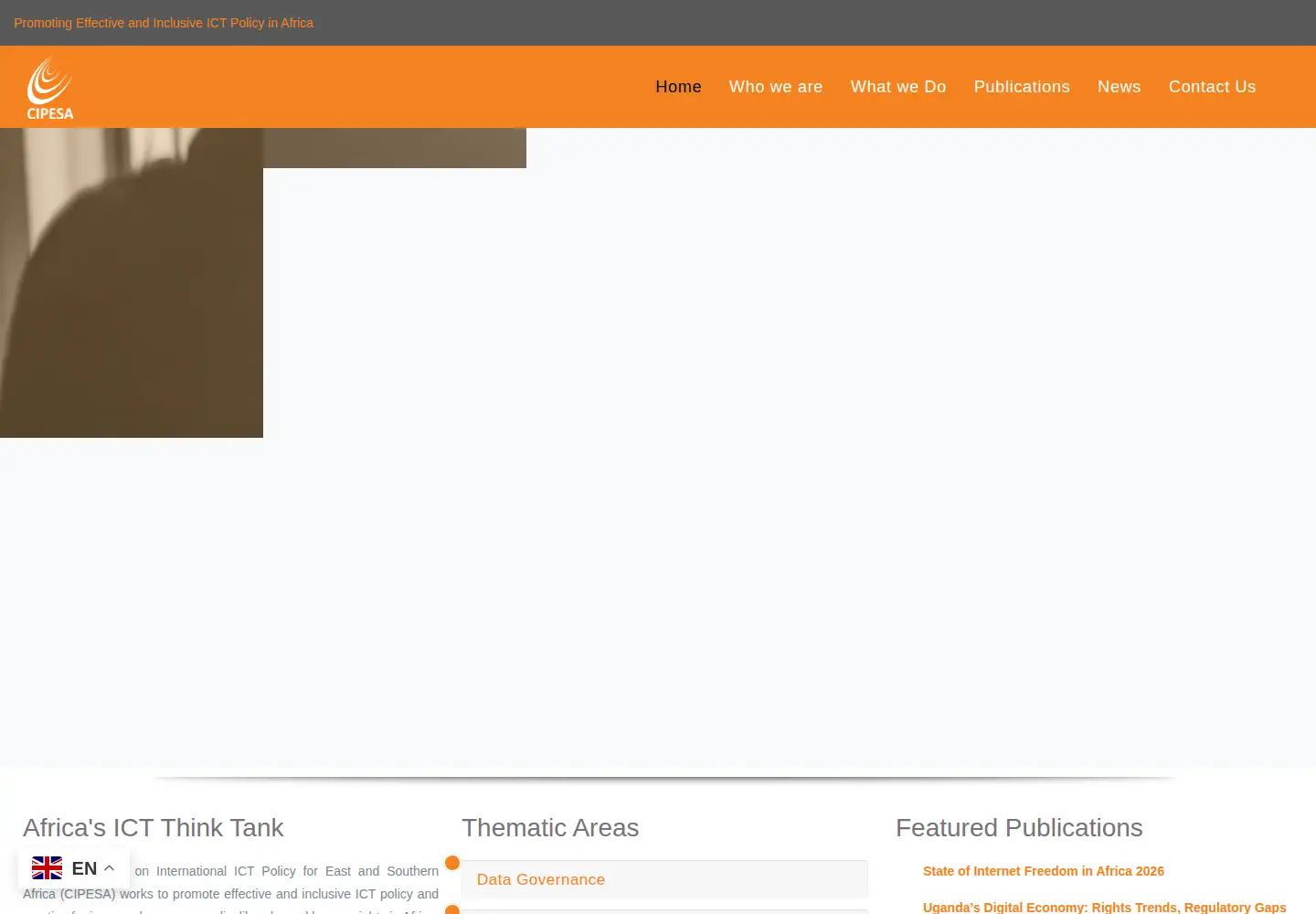Open the Who we are menu
This screenshot has width=1316, height=914.
point(776,87)
